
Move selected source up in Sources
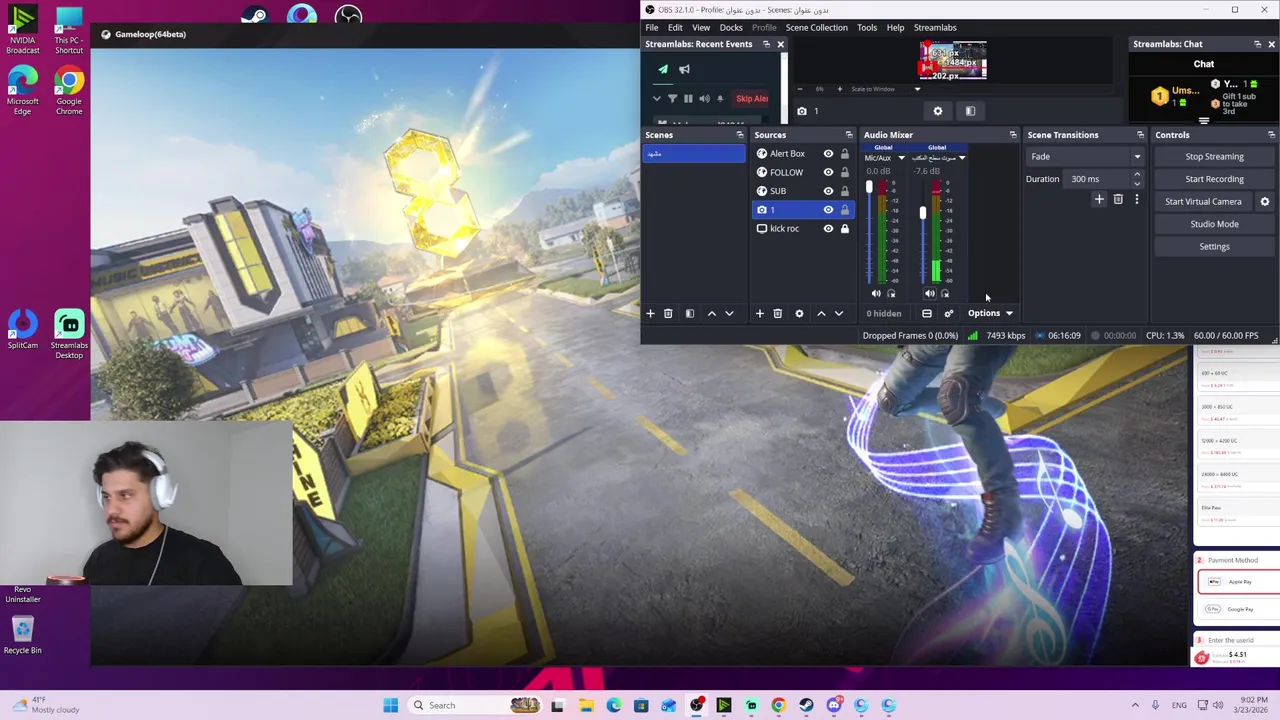pyautogui.click(x=821, y=314)
